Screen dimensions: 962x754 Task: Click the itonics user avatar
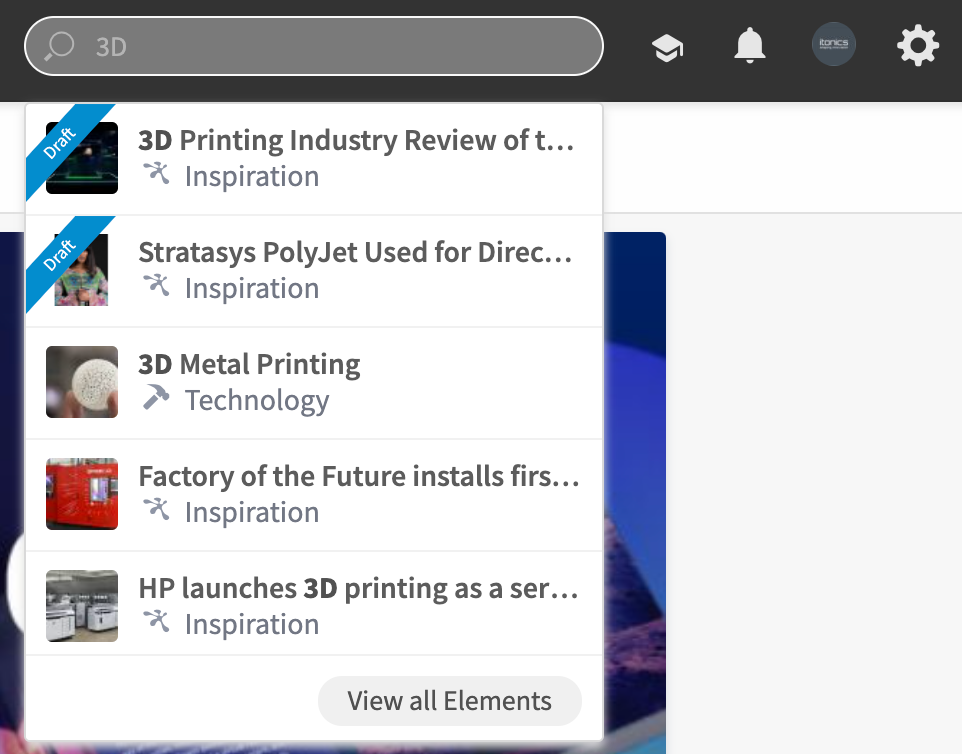[x=833, y=46]
